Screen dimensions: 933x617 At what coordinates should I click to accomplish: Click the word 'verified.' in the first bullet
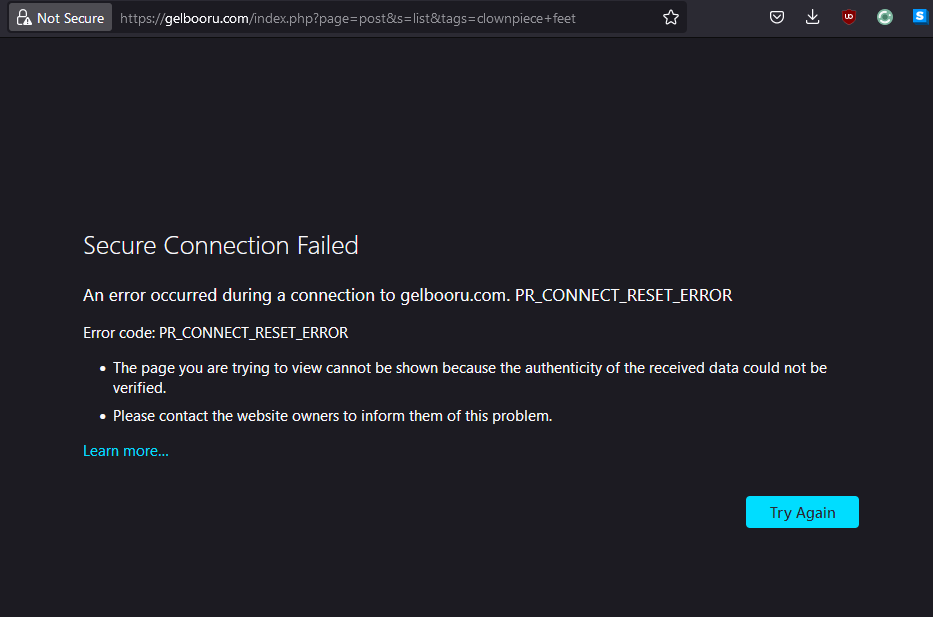139,388
